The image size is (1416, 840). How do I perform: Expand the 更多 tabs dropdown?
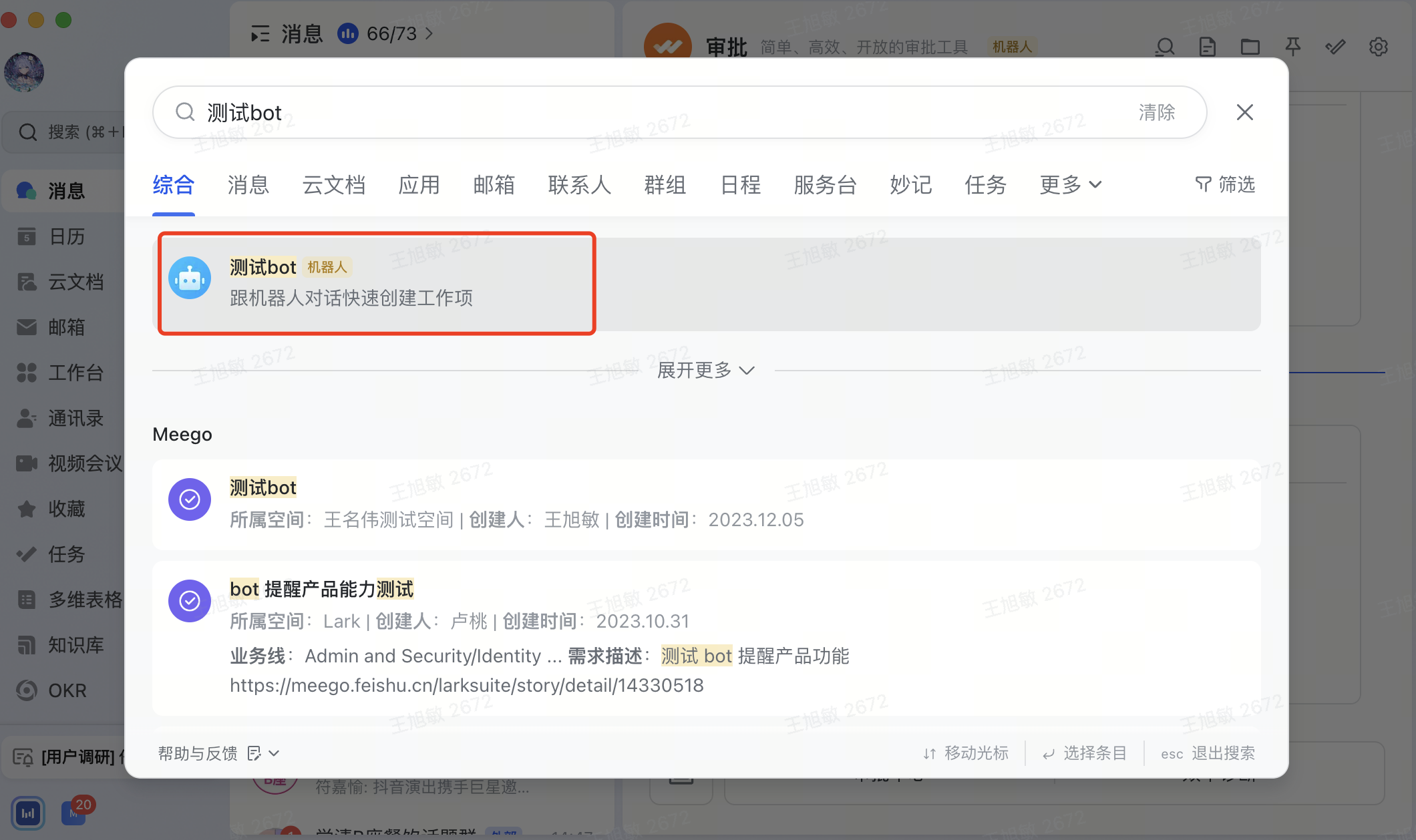click(1071, 185)
